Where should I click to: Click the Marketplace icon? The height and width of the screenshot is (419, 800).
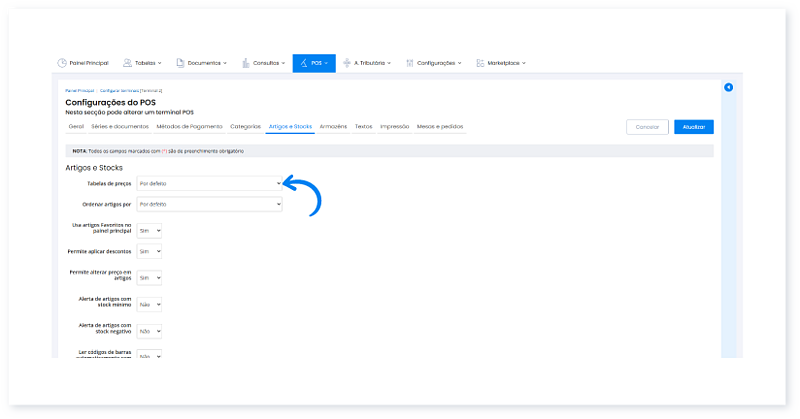click(x=480, y=63)
